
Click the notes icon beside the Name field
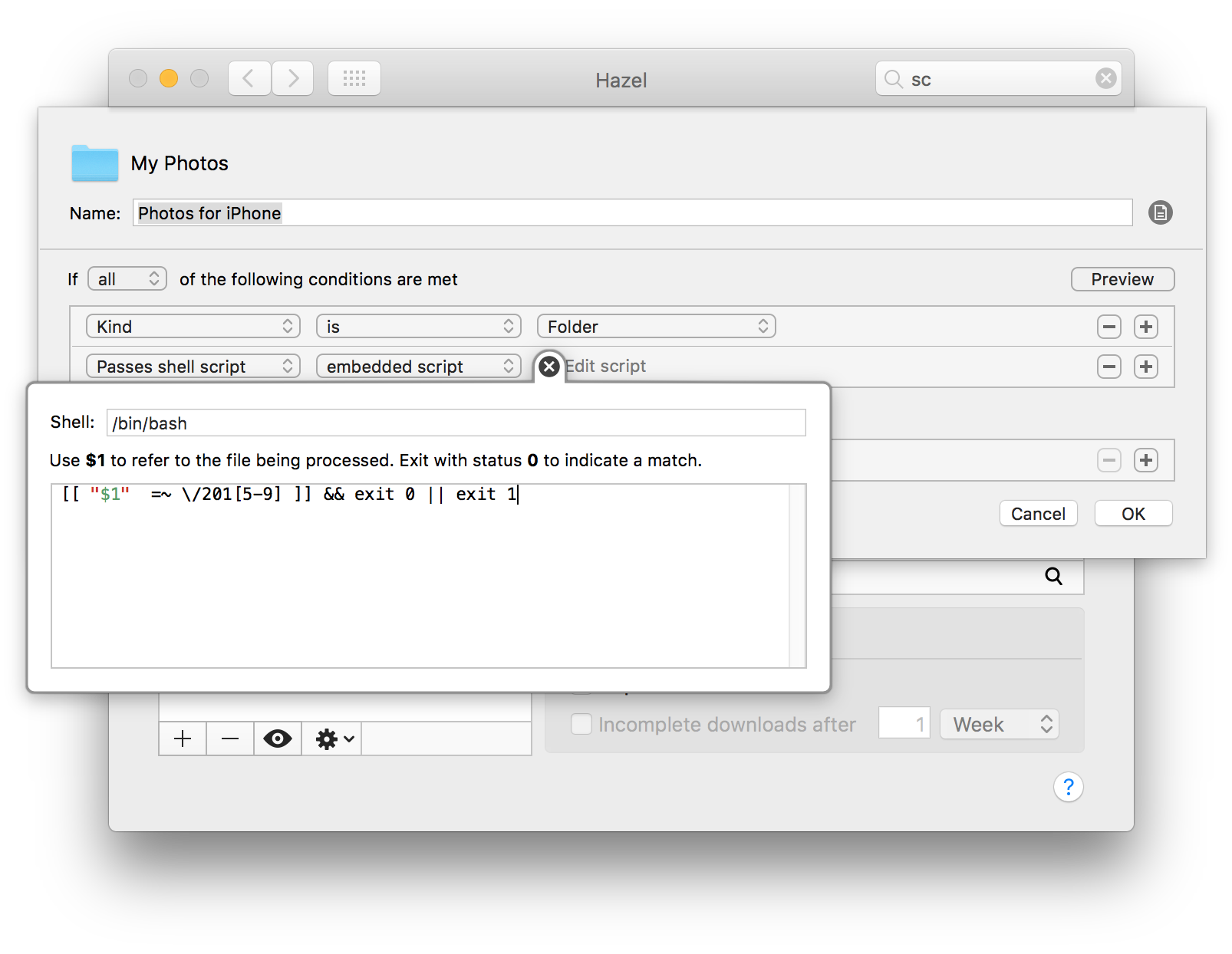click(x=1160, y=212)
